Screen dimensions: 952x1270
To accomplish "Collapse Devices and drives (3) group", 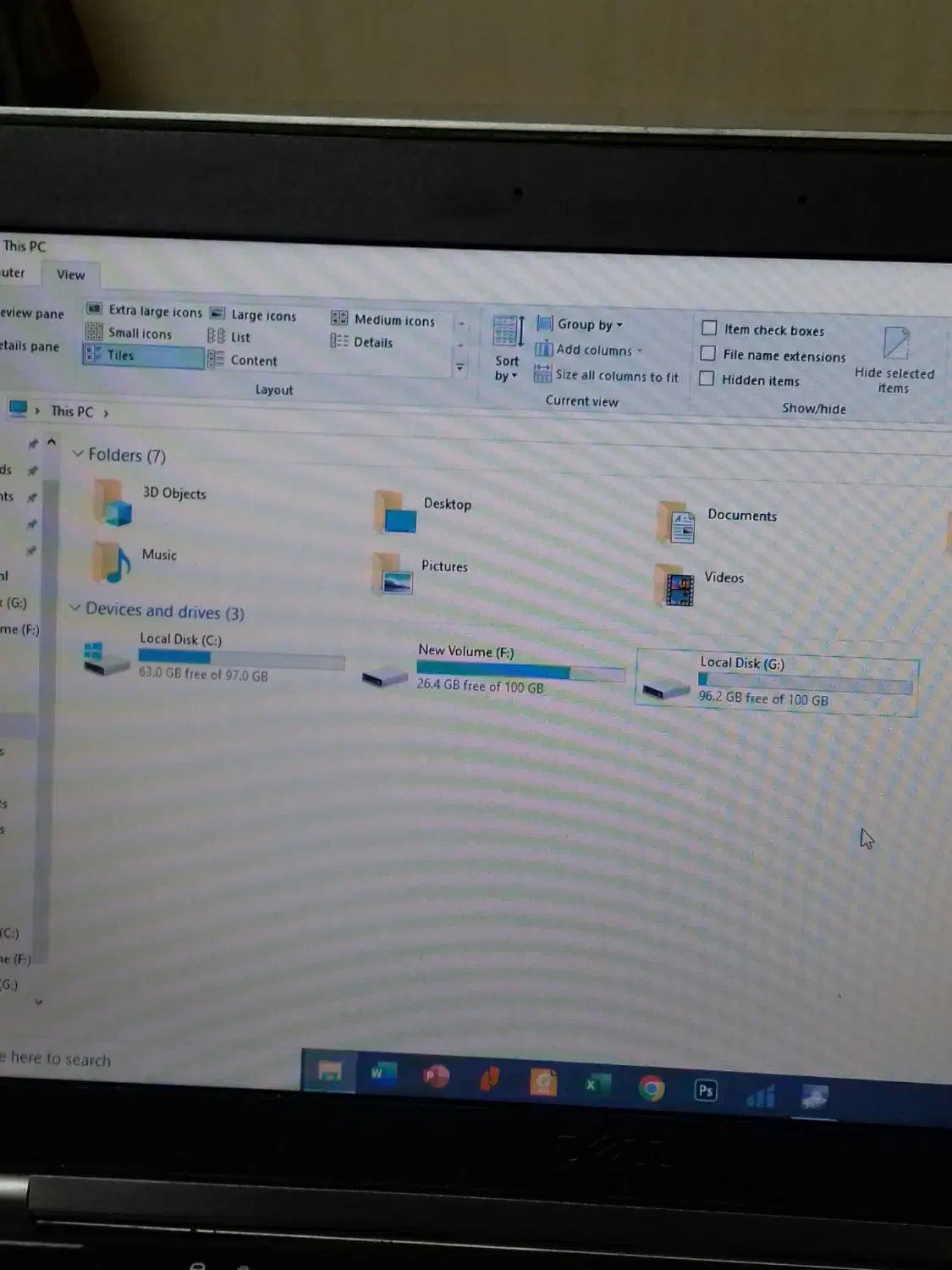I will 74,608.
